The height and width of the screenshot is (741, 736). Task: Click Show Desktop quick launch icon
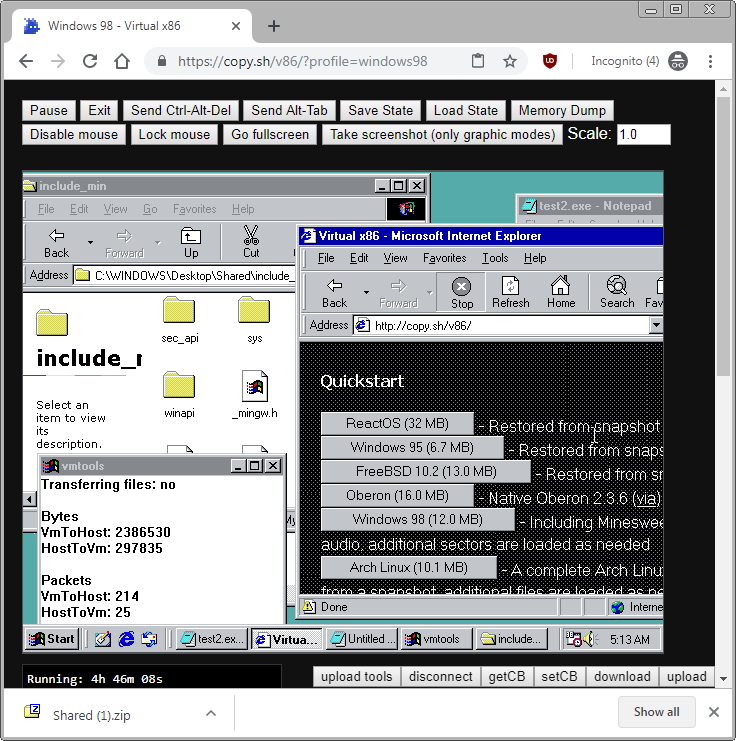click(x=103, y=639)
